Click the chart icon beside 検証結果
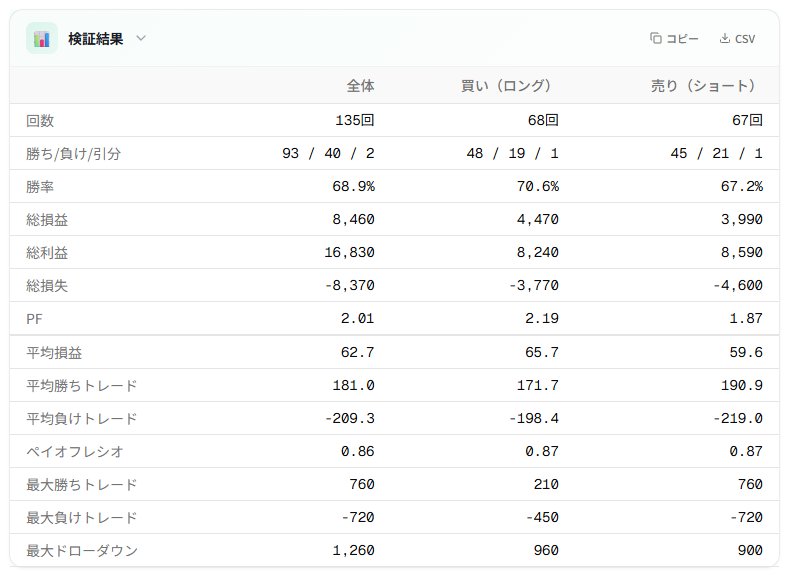Image resolution: width=791 pixels, height=575 pixels. pyautogui.click(x=41, y=39)
